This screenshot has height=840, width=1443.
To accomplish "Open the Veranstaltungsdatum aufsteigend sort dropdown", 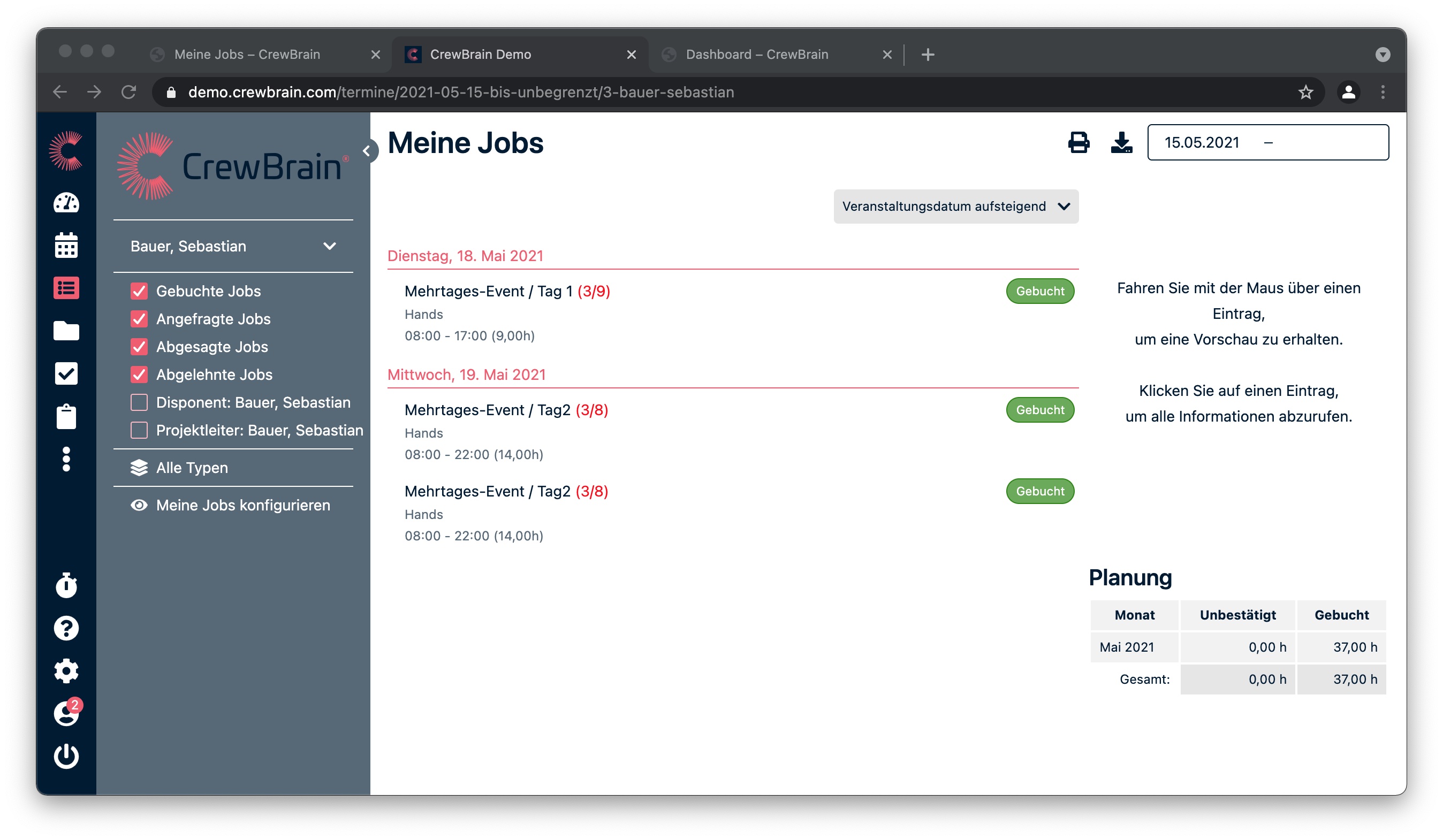I will click(955, 207).
